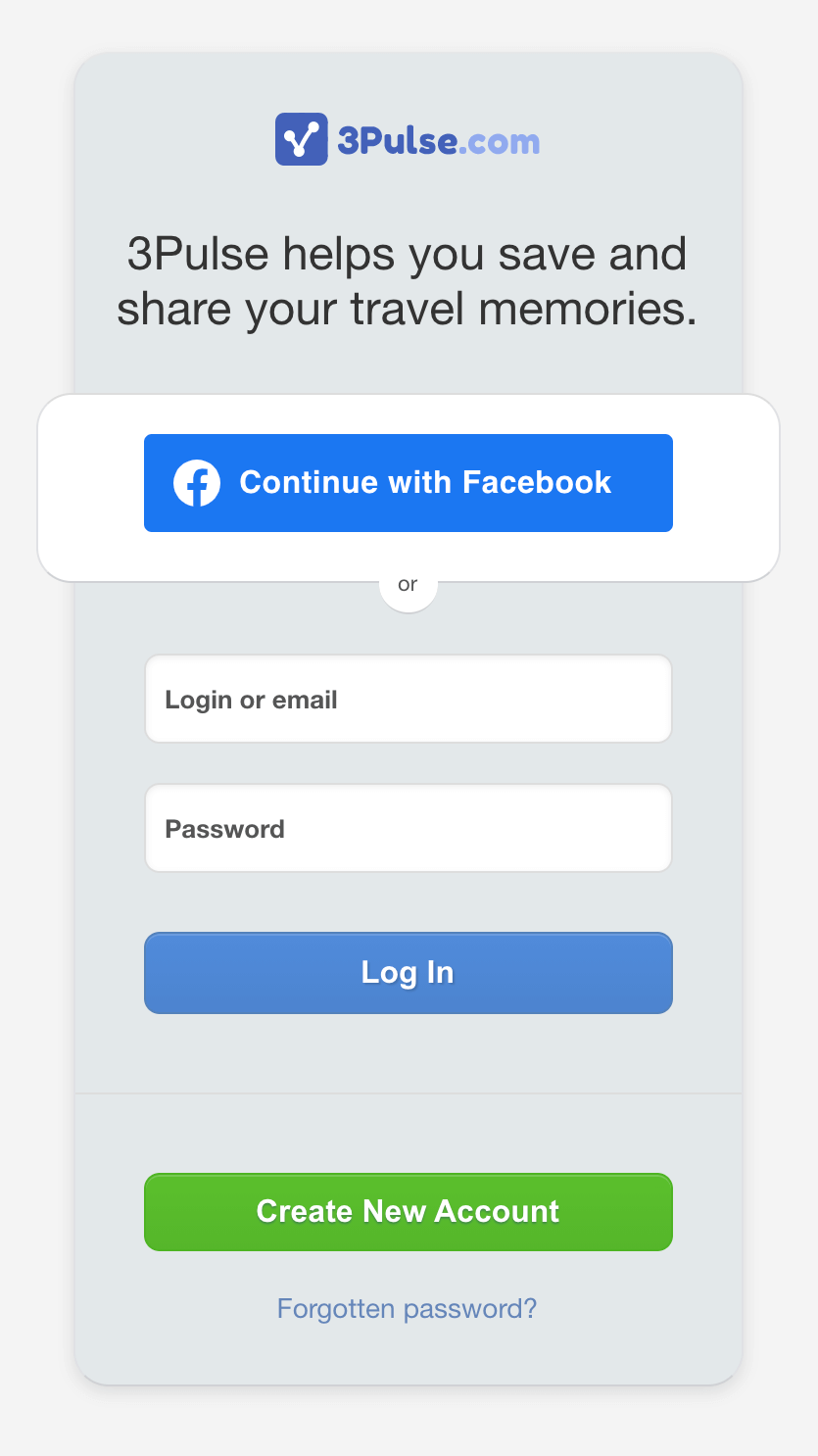Image resolution: width=818 pixels, height=1456 pixels.
Task: Open the Forgotten password link
Action: click(x=408, y=1308)
